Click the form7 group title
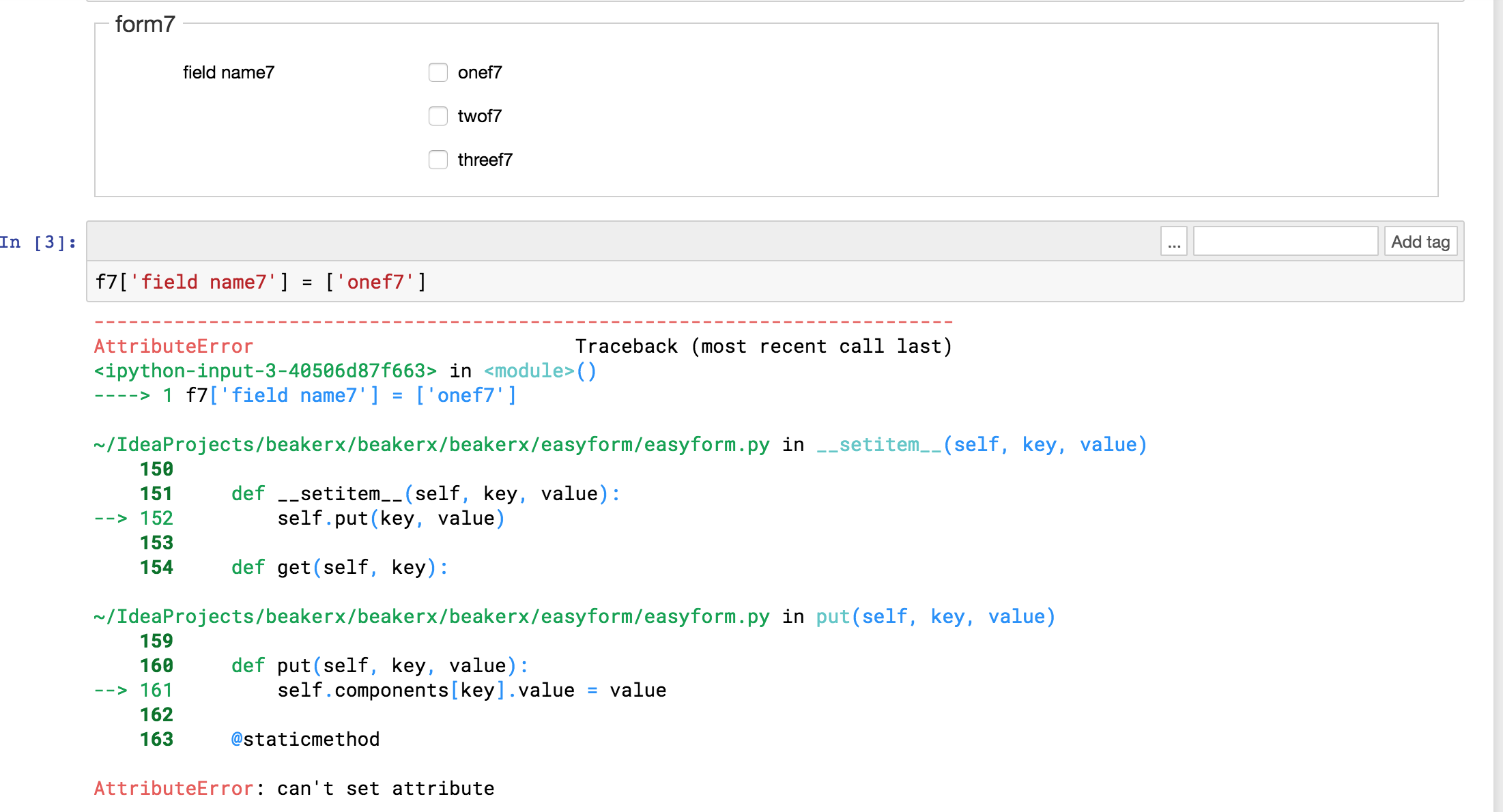 (x=145, y=24)
